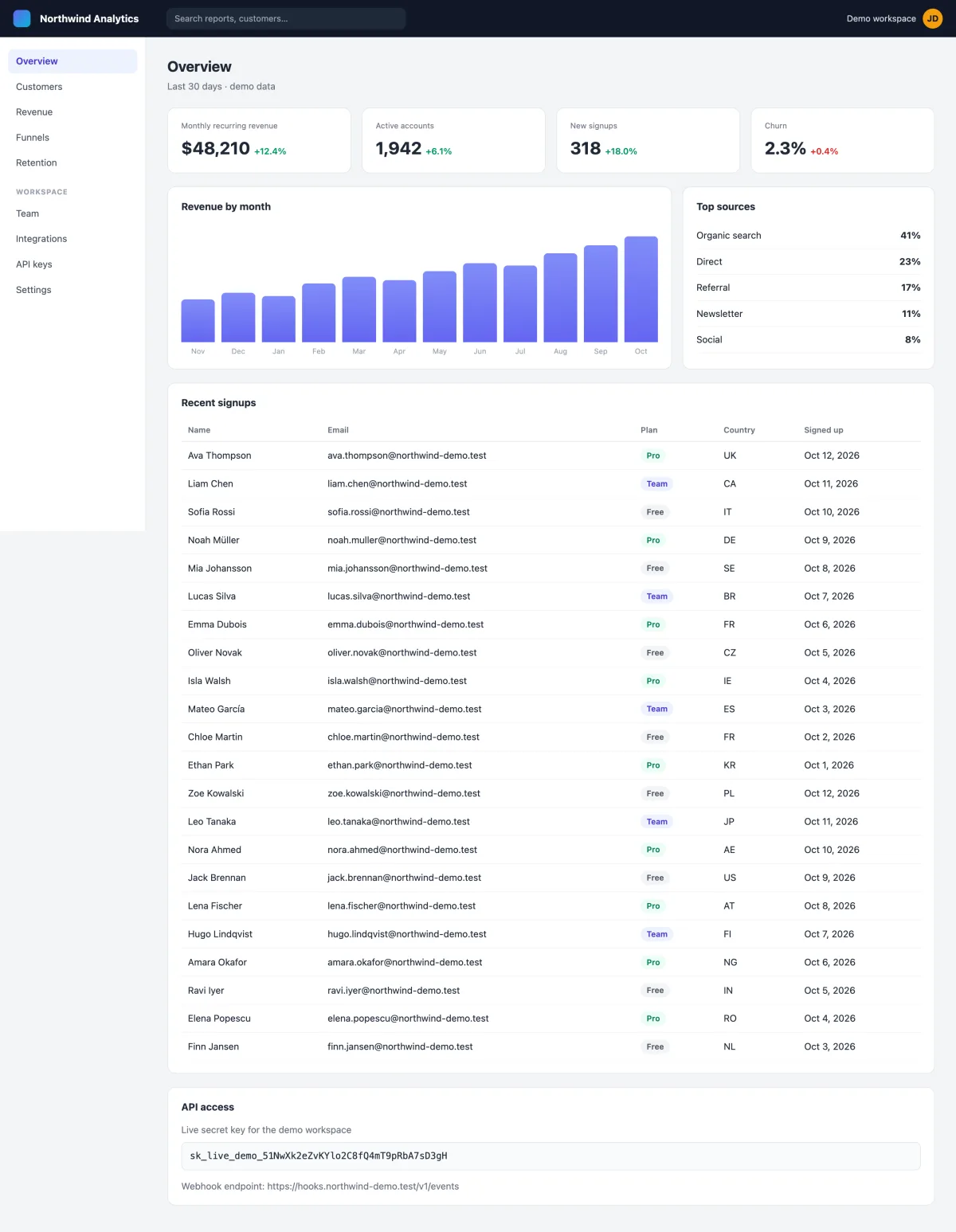This screenshot has width=956, height=1232.
Task: Sort by the Name column header
Action: (199, 430)
